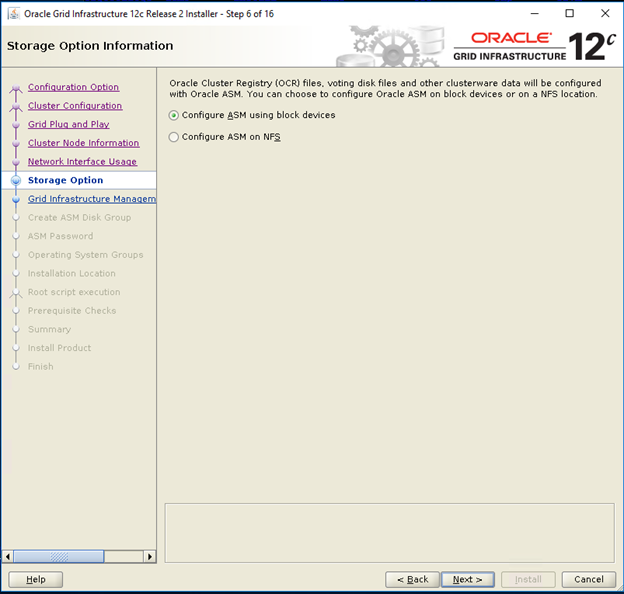Image resolution: width=624 pixels, height=594 pixels.
Task: Select the current Storage Option step
Action: tap(66, 180)
